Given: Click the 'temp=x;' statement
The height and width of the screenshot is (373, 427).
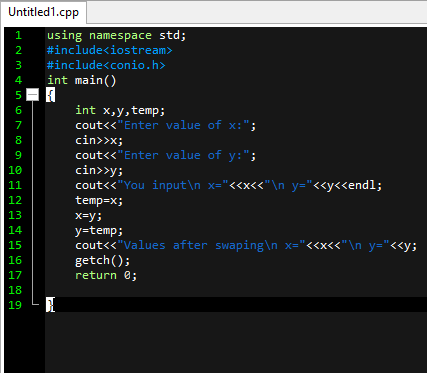Looking at the screenshot, I should 99,200.
